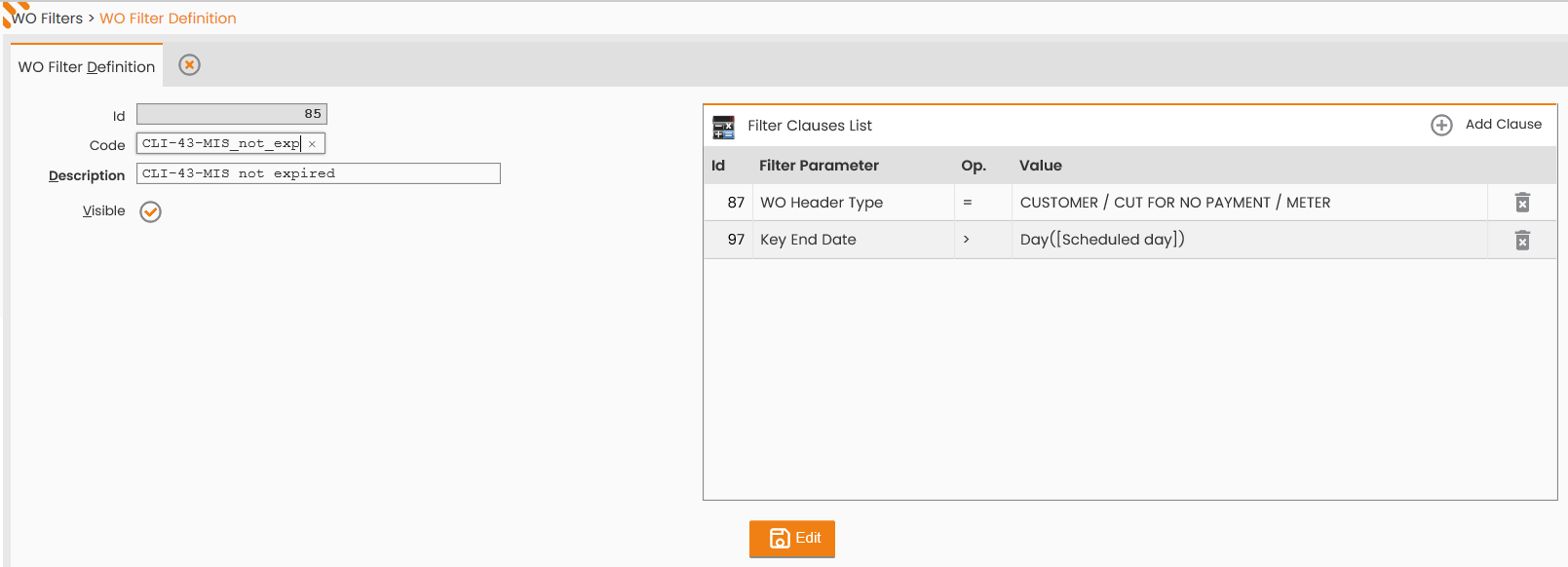Click the Filter Parameter column header
Viewport: 1568px width, 567px height.
click(819, 166)
